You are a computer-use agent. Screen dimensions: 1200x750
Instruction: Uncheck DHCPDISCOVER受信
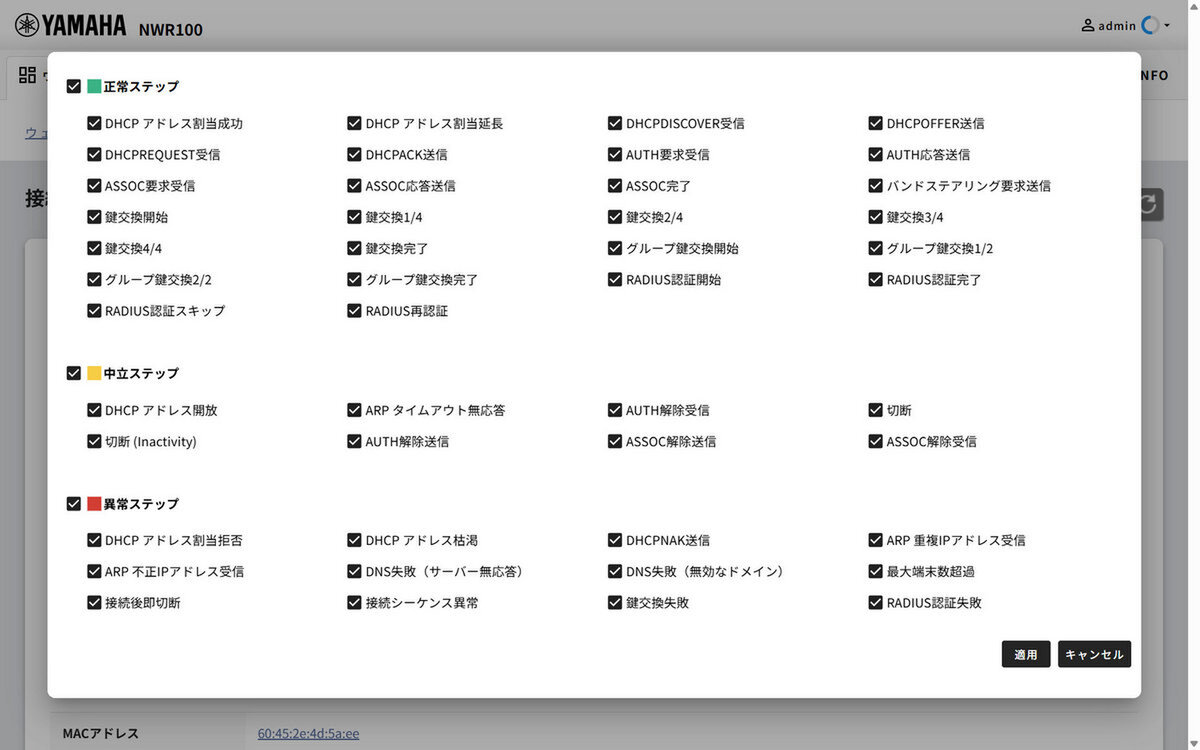(615, 124)
